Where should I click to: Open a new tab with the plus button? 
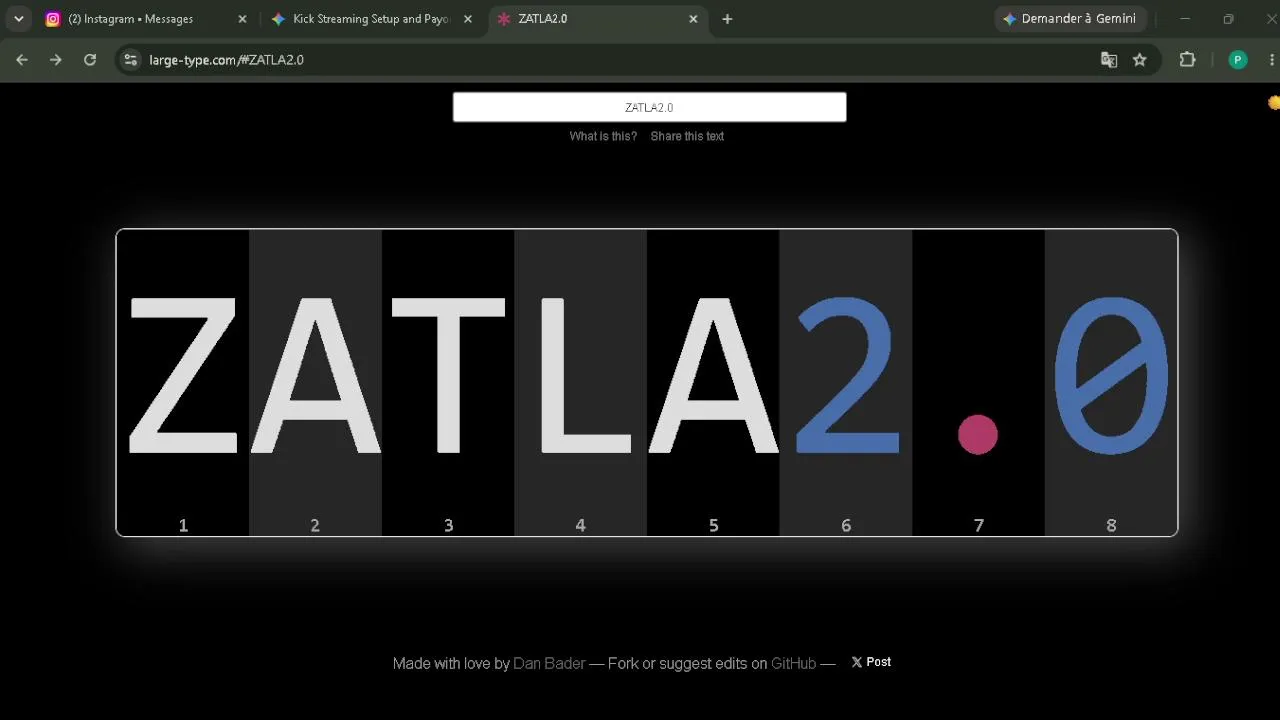click(x=727, y=19)
